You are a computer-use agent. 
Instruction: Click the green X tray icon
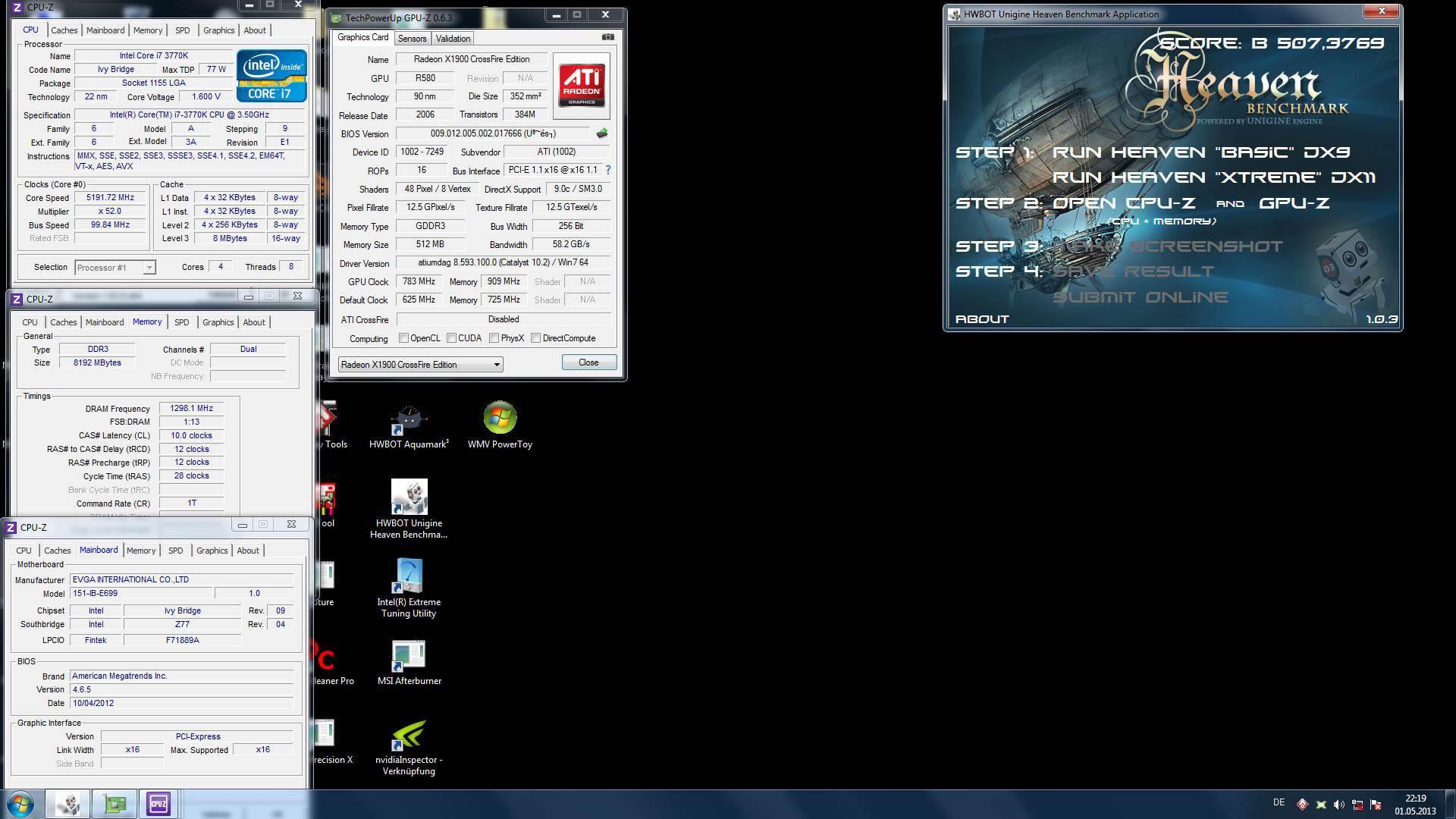click(x=1321, y=804)
